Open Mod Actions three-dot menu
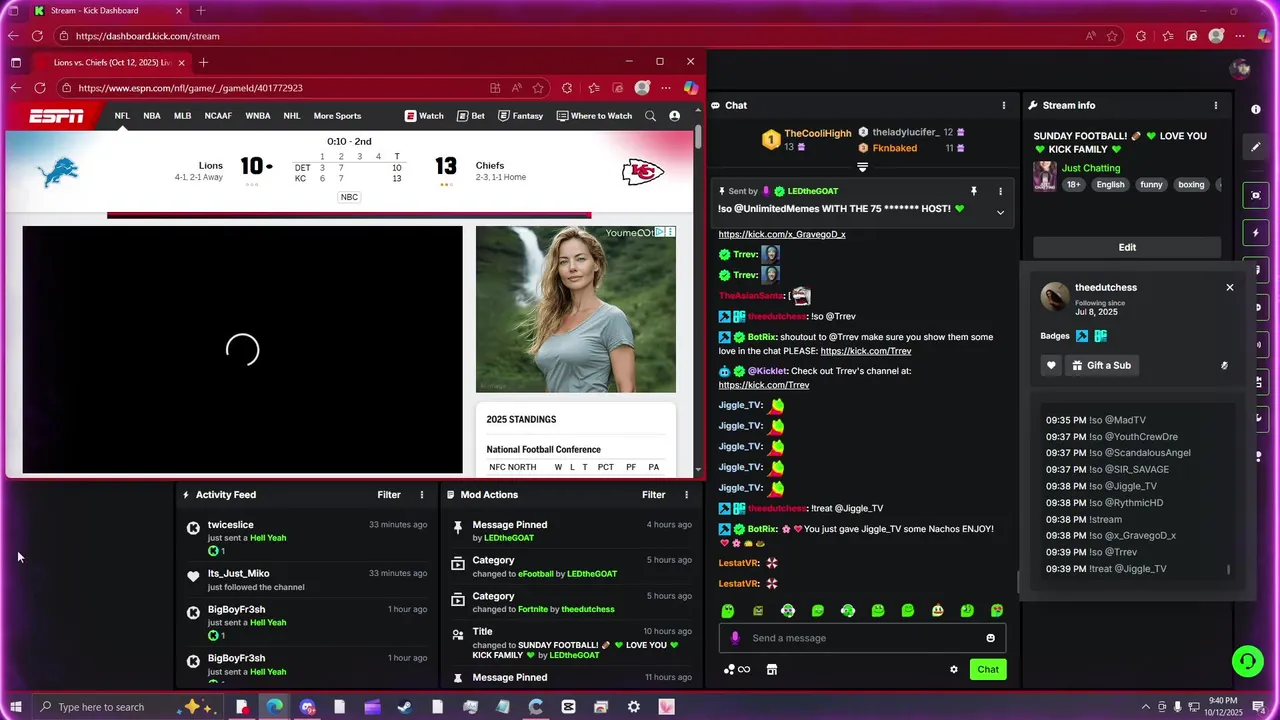The image size is (1280, 720). click(x=686, y=495)
